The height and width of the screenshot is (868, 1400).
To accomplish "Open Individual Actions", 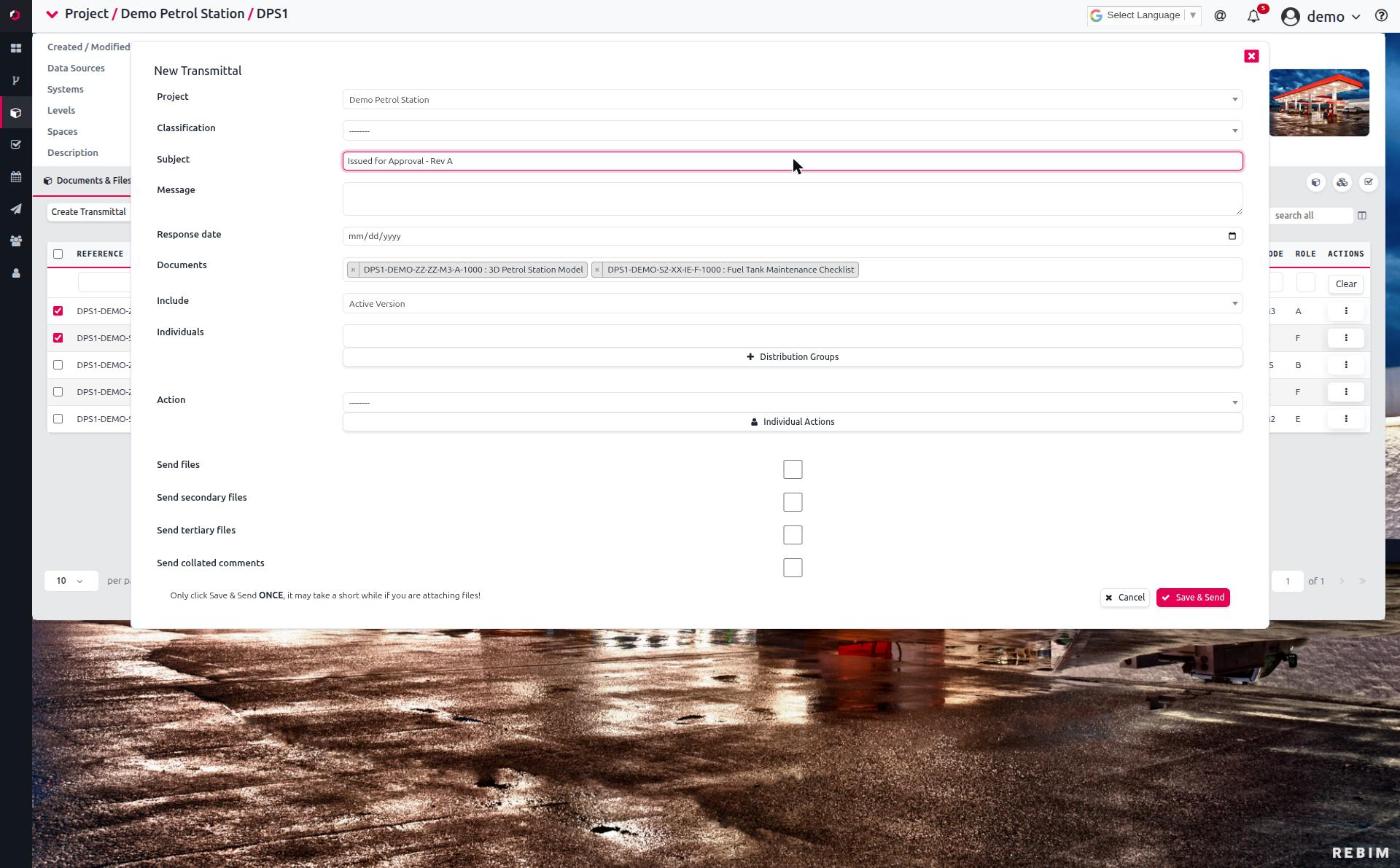I will [792, 422].
